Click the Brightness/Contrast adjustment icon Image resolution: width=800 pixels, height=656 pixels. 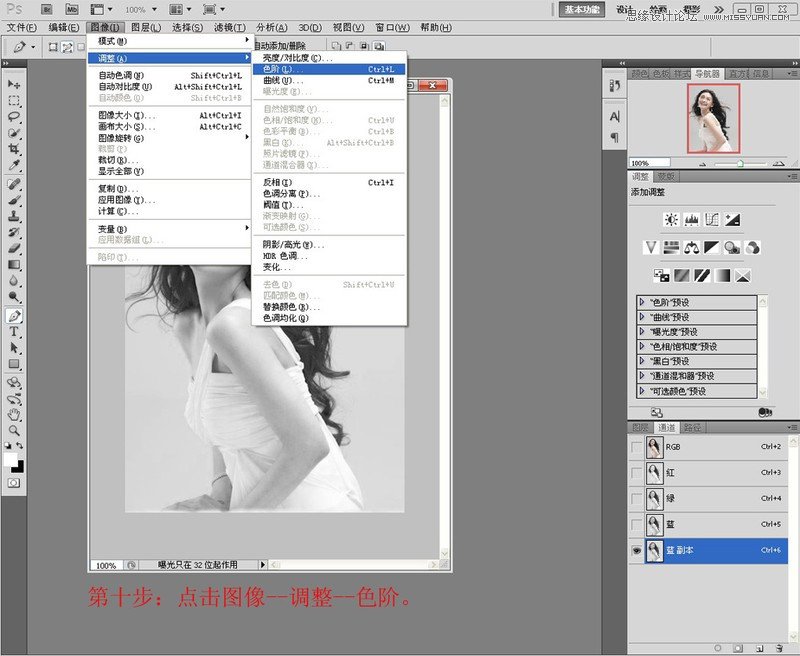670,219
